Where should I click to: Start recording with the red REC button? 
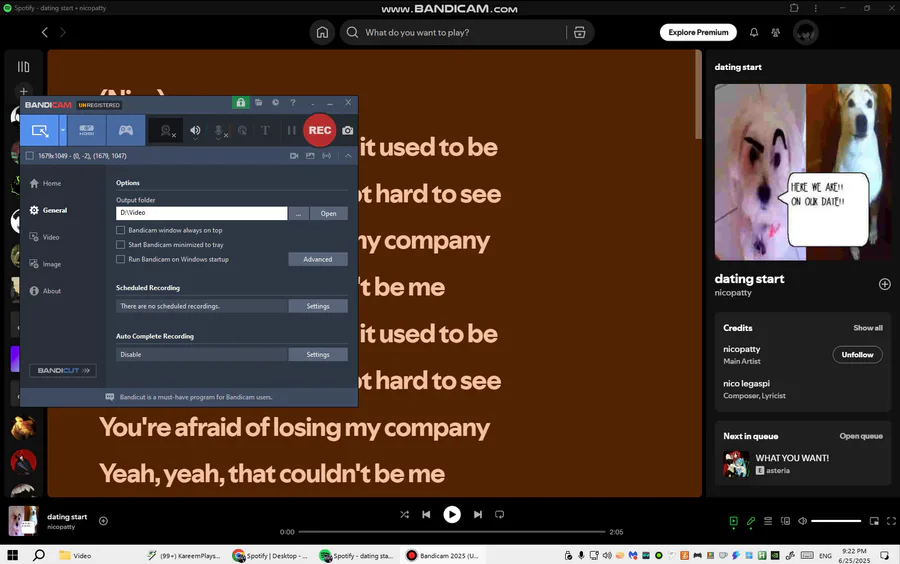[320, 130]
